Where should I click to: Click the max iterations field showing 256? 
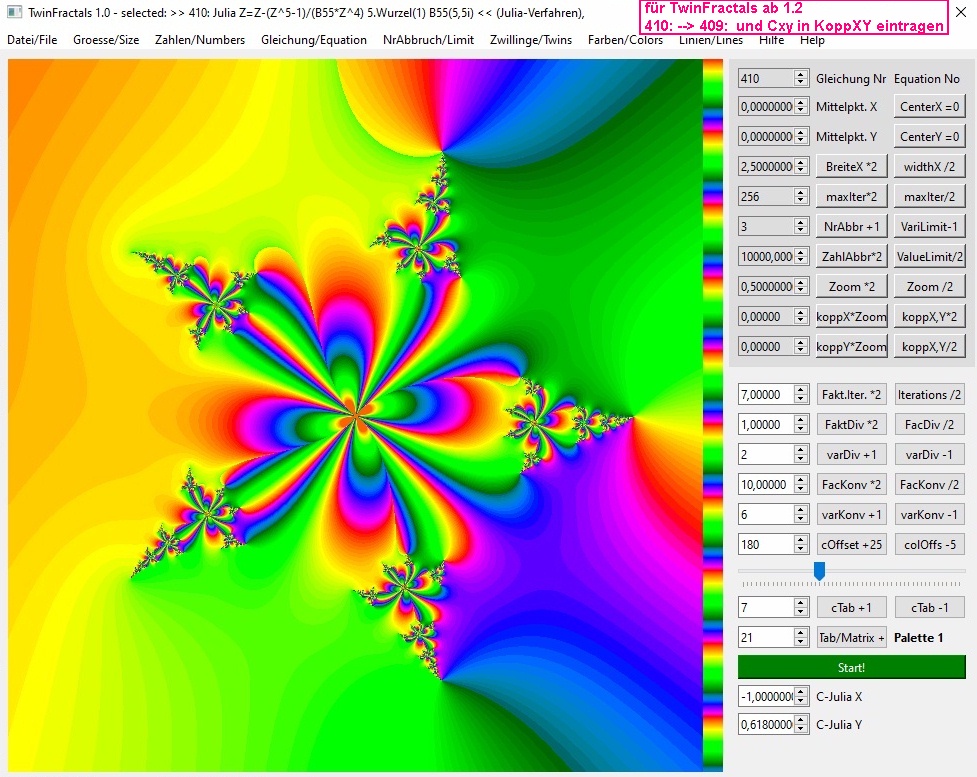tap(766, 196)
